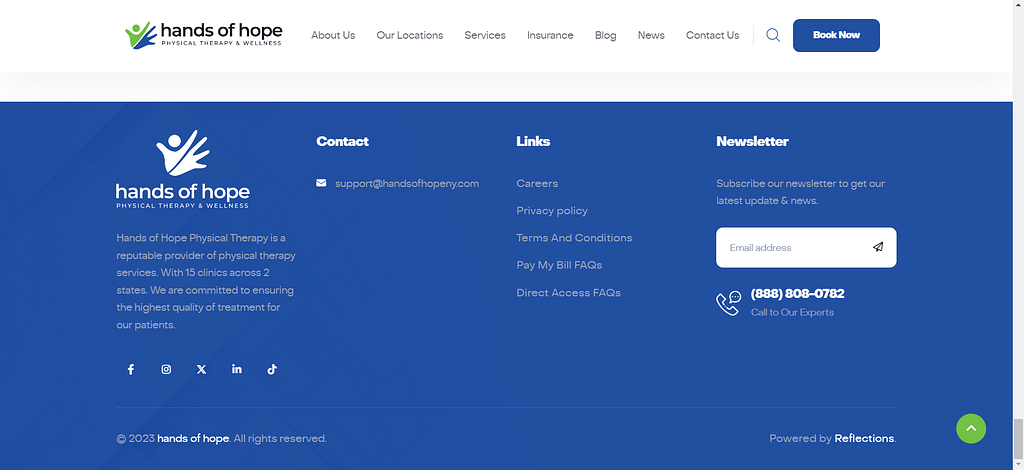Open the Our Locations menu item
The width and height of the screenshot is (1024, 470).
[409, 35]
